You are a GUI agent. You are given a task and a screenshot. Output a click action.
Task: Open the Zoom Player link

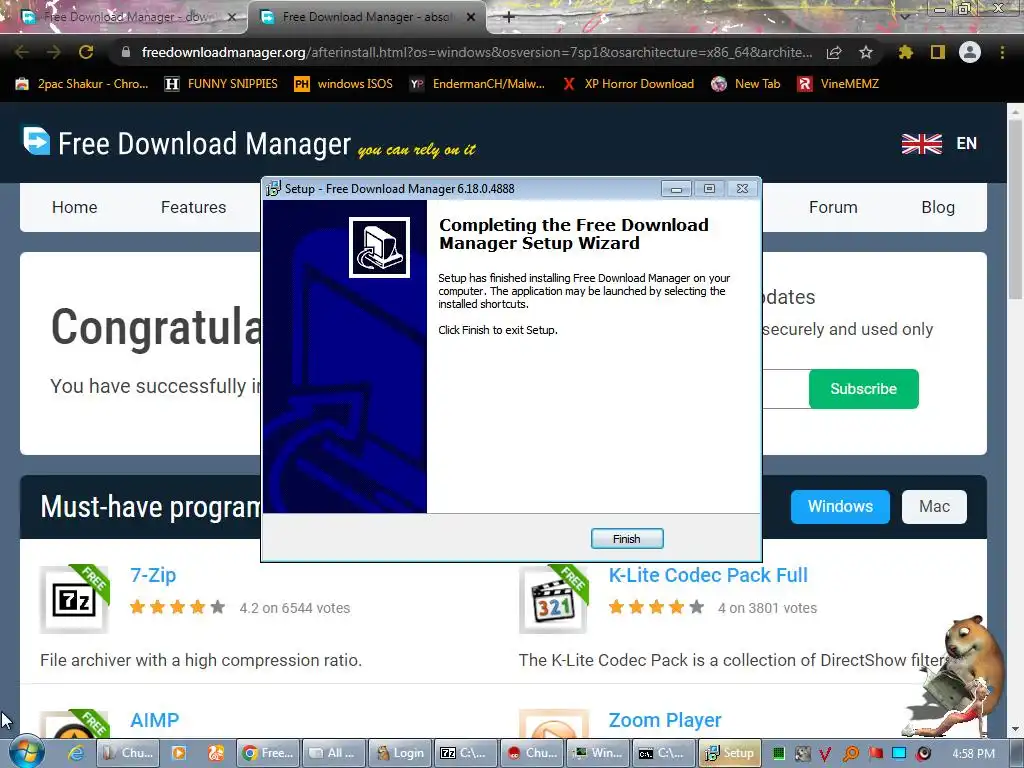(665, 720)
